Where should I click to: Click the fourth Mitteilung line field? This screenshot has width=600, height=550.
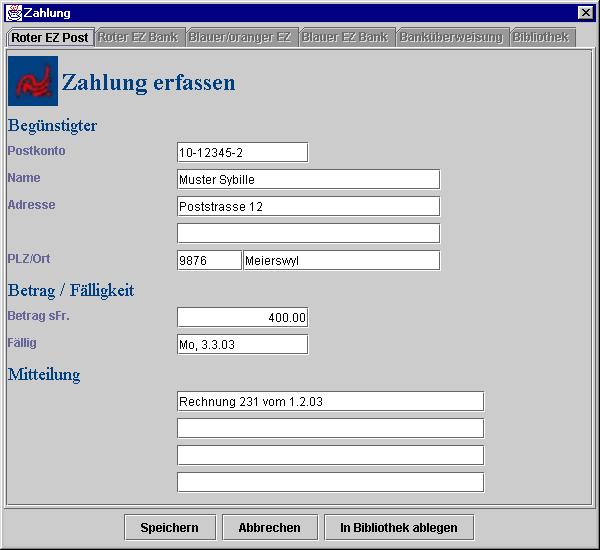(331, 482)
